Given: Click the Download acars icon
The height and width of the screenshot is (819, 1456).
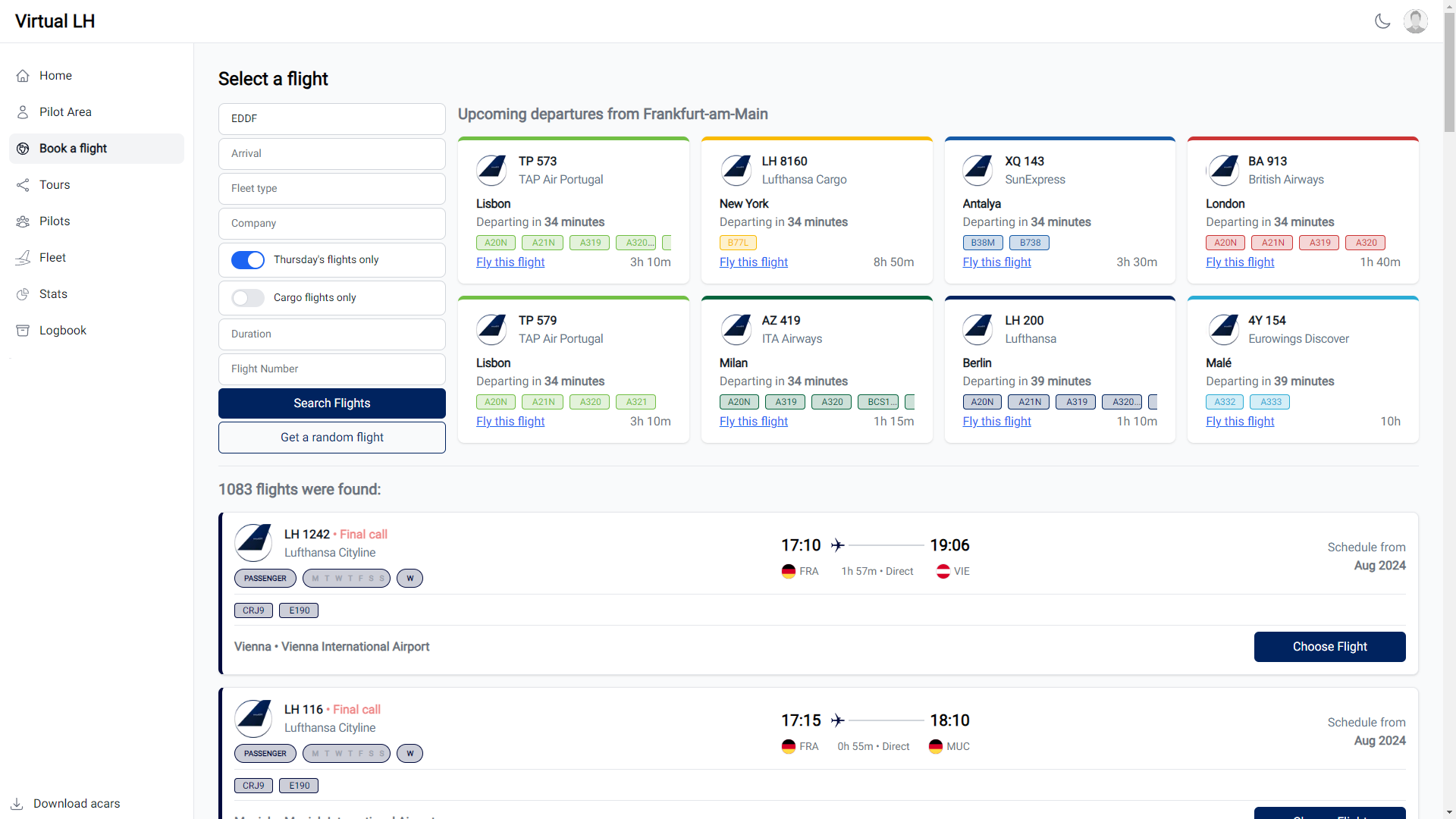Looking at the screenshot, I should tap(17, 804).
